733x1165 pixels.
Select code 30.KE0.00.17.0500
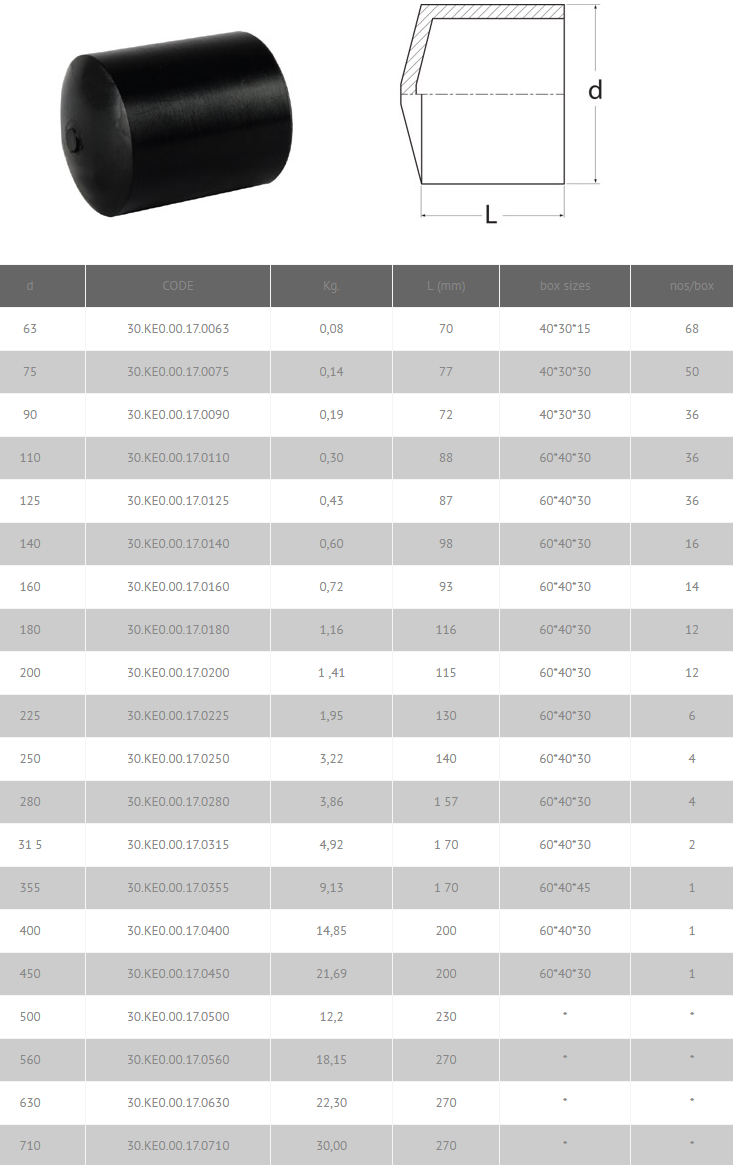(x=178, y=1017)
